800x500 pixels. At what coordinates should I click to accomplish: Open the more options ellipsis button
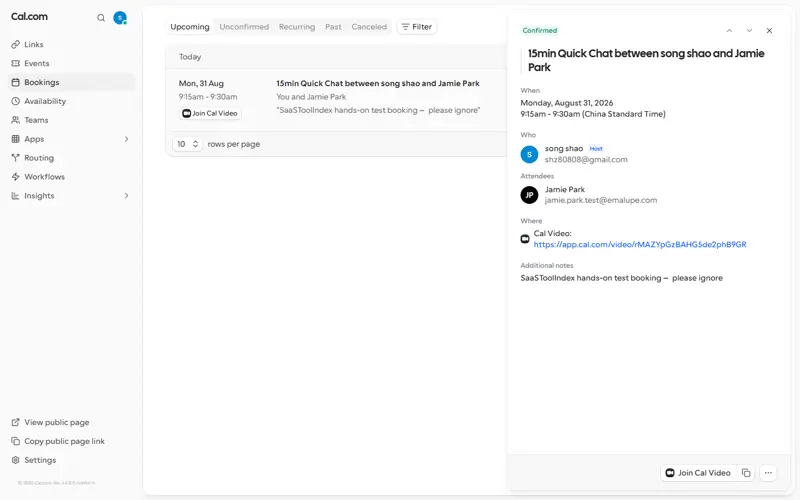pos(768,473)
